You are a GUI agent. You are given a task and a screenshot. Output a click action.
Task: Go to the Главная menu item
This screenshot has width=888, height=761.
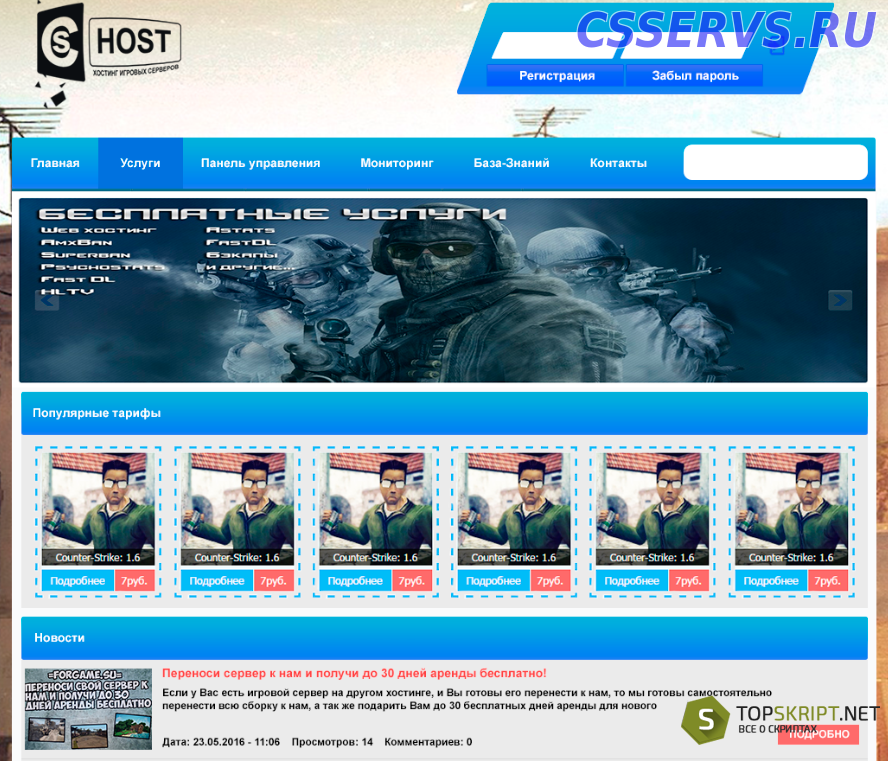click(x=55, y=163)
